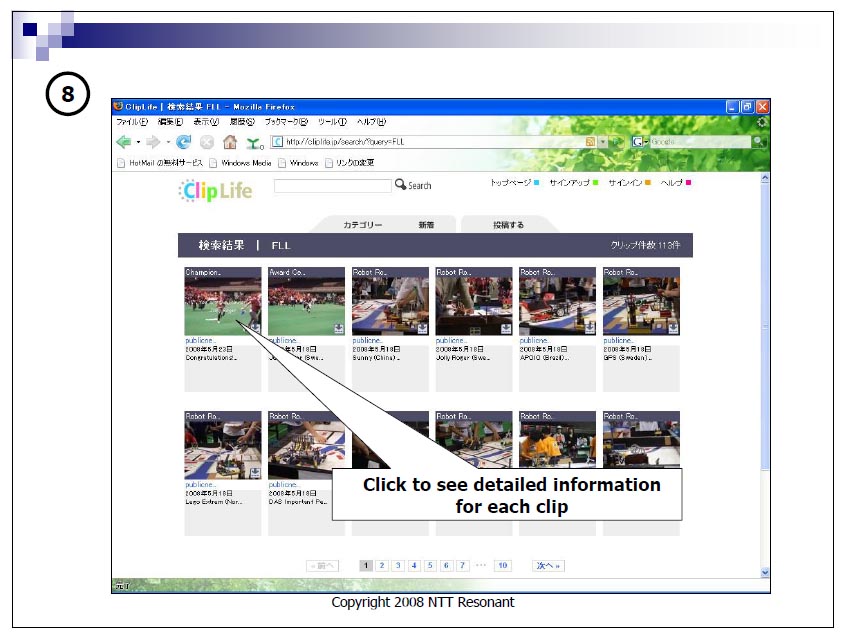Click the publicne link under GPS (Sweden) clip

[619, 341]
